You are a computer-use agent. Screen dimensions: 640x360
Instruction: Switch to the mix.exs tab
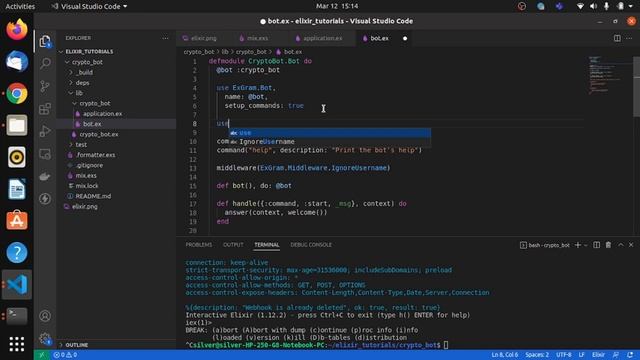(x=257, y=38)
